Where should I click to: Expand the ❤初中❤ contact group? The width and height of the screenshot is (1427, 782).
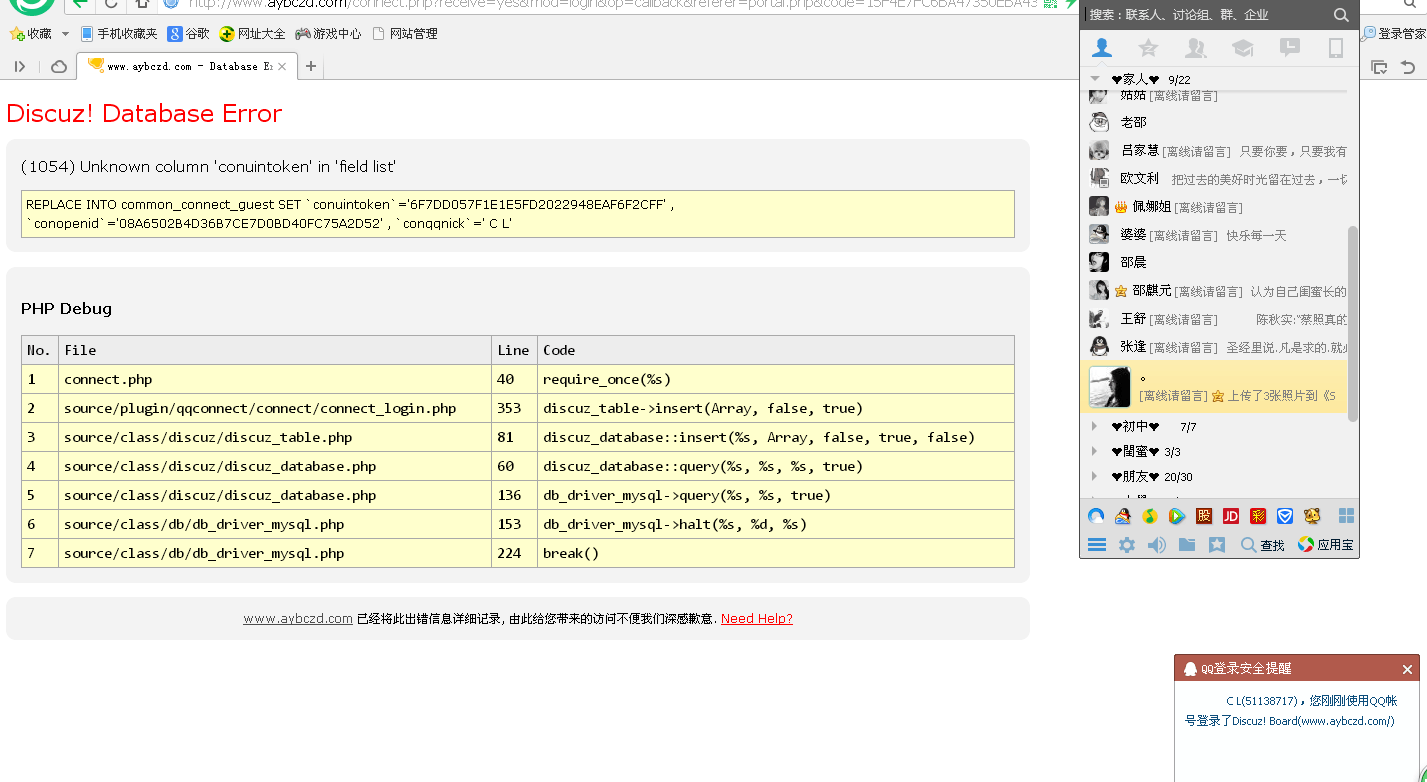[x=1096, y=427]
